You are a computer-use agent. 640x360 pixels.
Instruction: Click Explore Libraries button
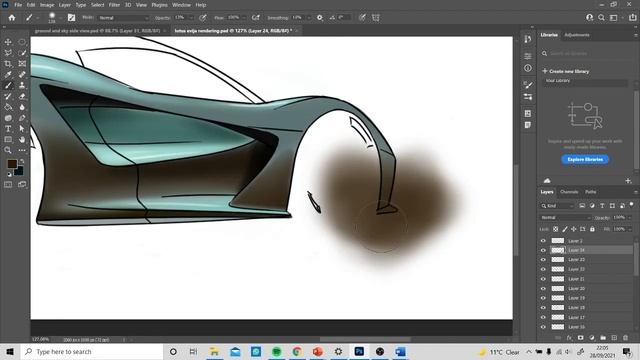[x=585, y=159]
